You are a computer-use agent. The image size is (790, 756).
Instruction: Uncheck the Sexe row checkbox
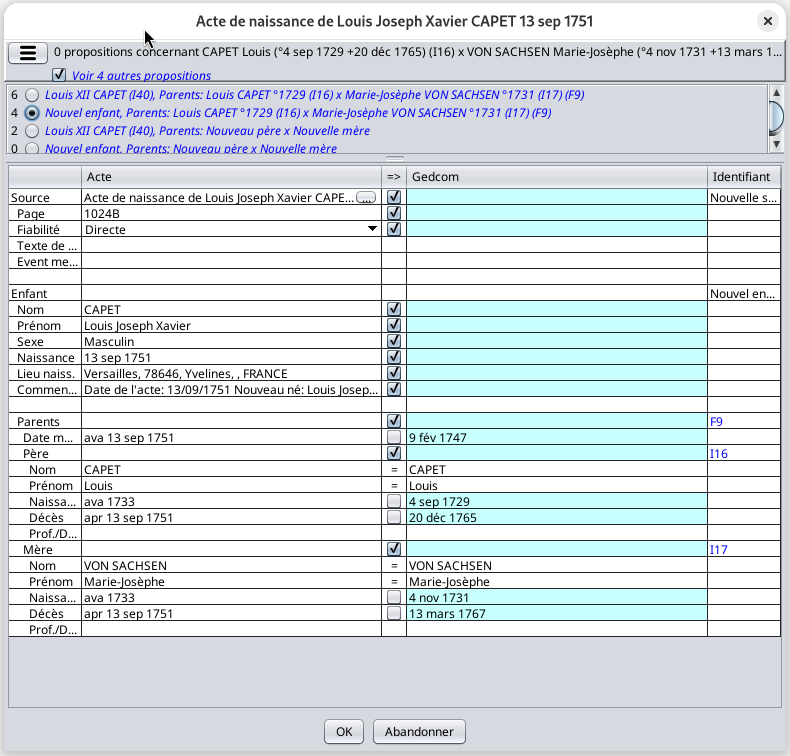pos(394,341)
